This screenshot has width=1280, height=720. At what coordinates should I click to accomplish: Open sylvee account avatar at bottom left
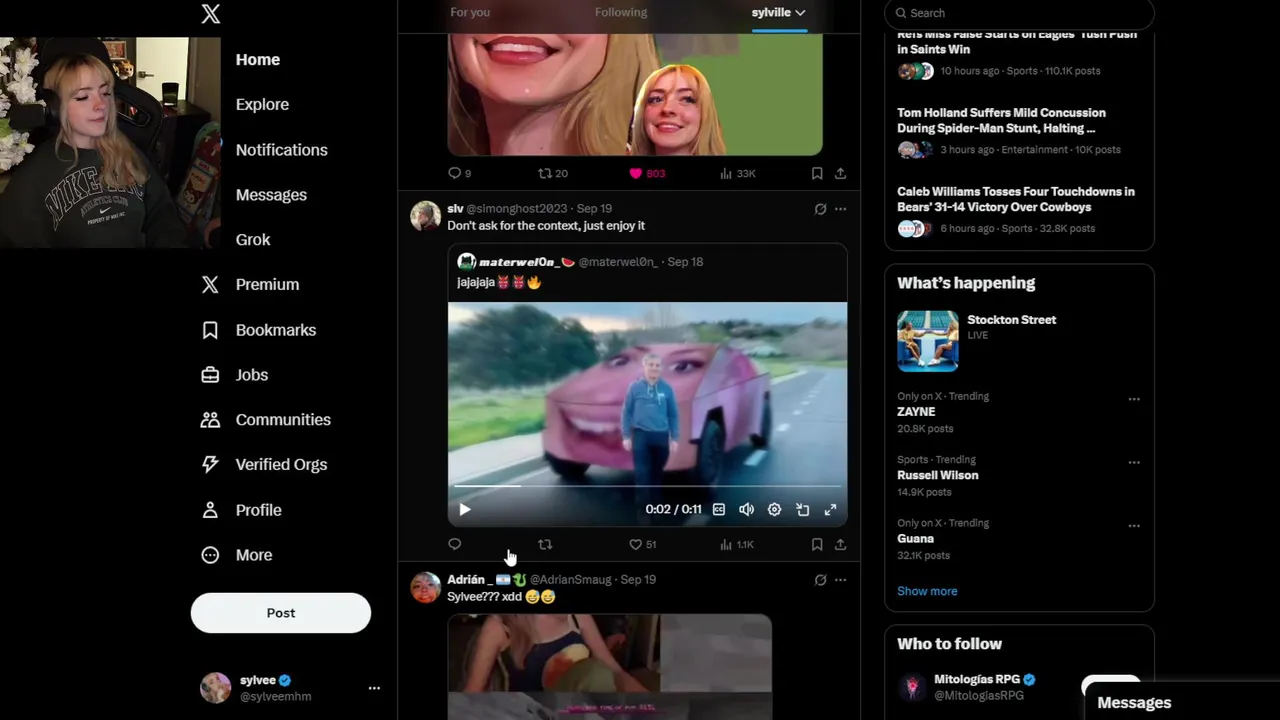pyautogui.click(x=215, y=688)
